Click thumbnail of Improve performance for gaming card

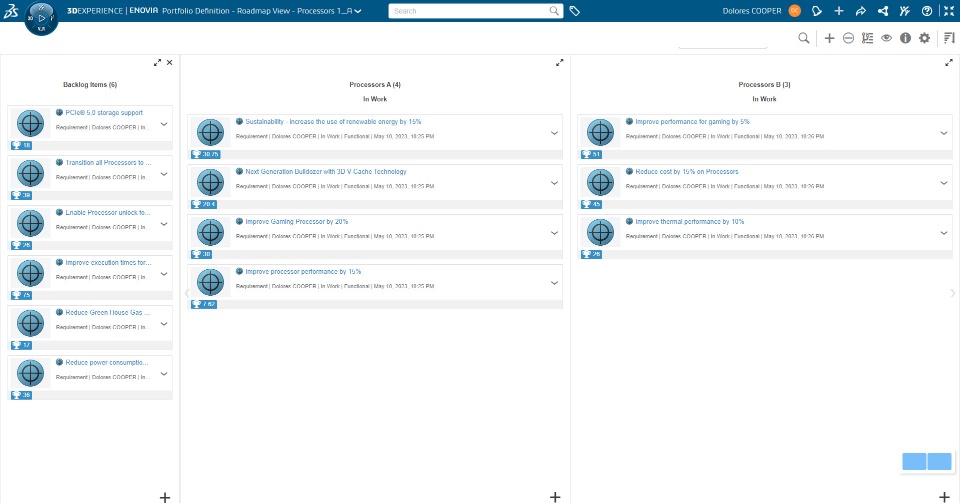tap(600, 132)
